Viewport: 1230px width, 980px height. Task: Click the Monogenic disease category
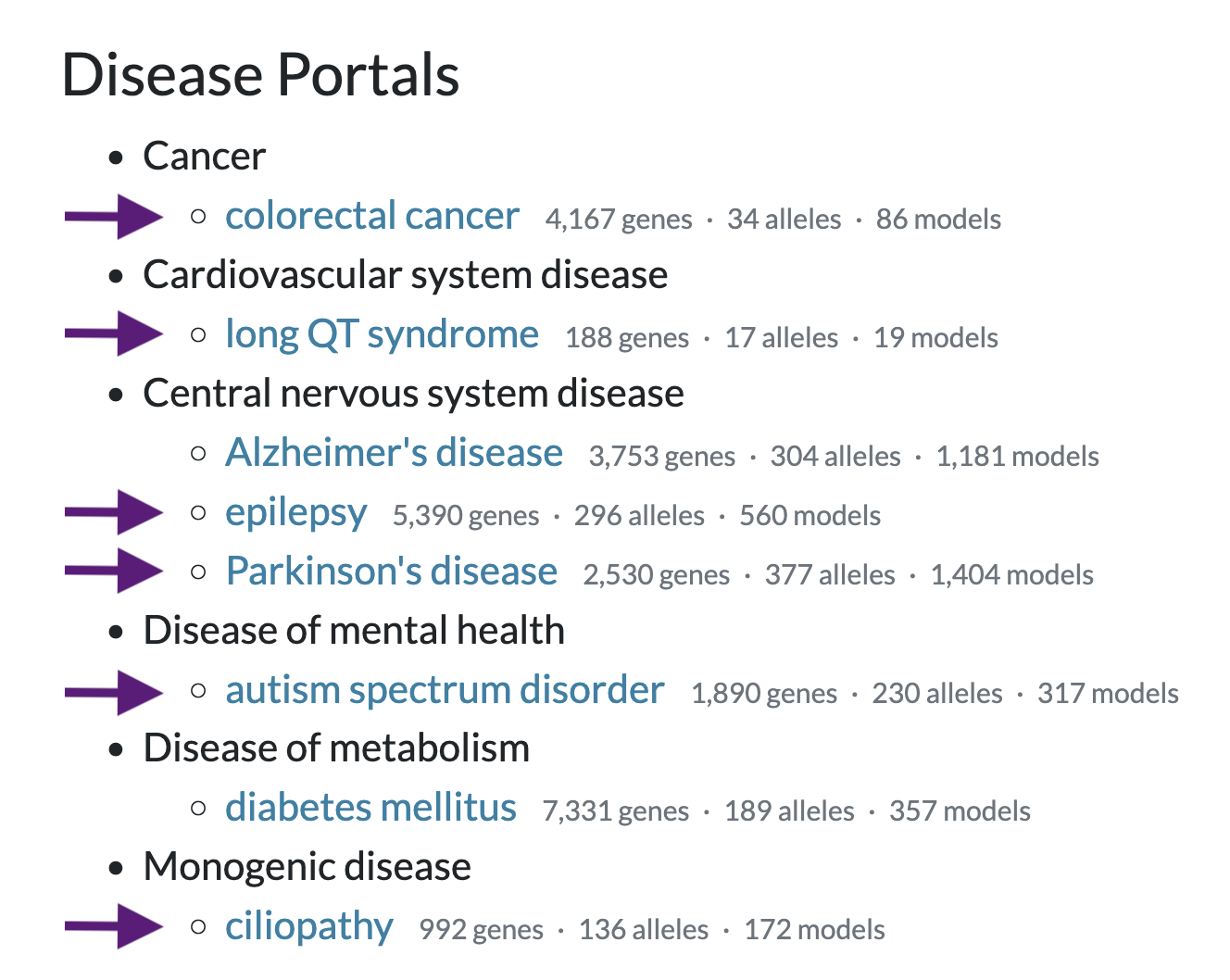click(307, 867)
